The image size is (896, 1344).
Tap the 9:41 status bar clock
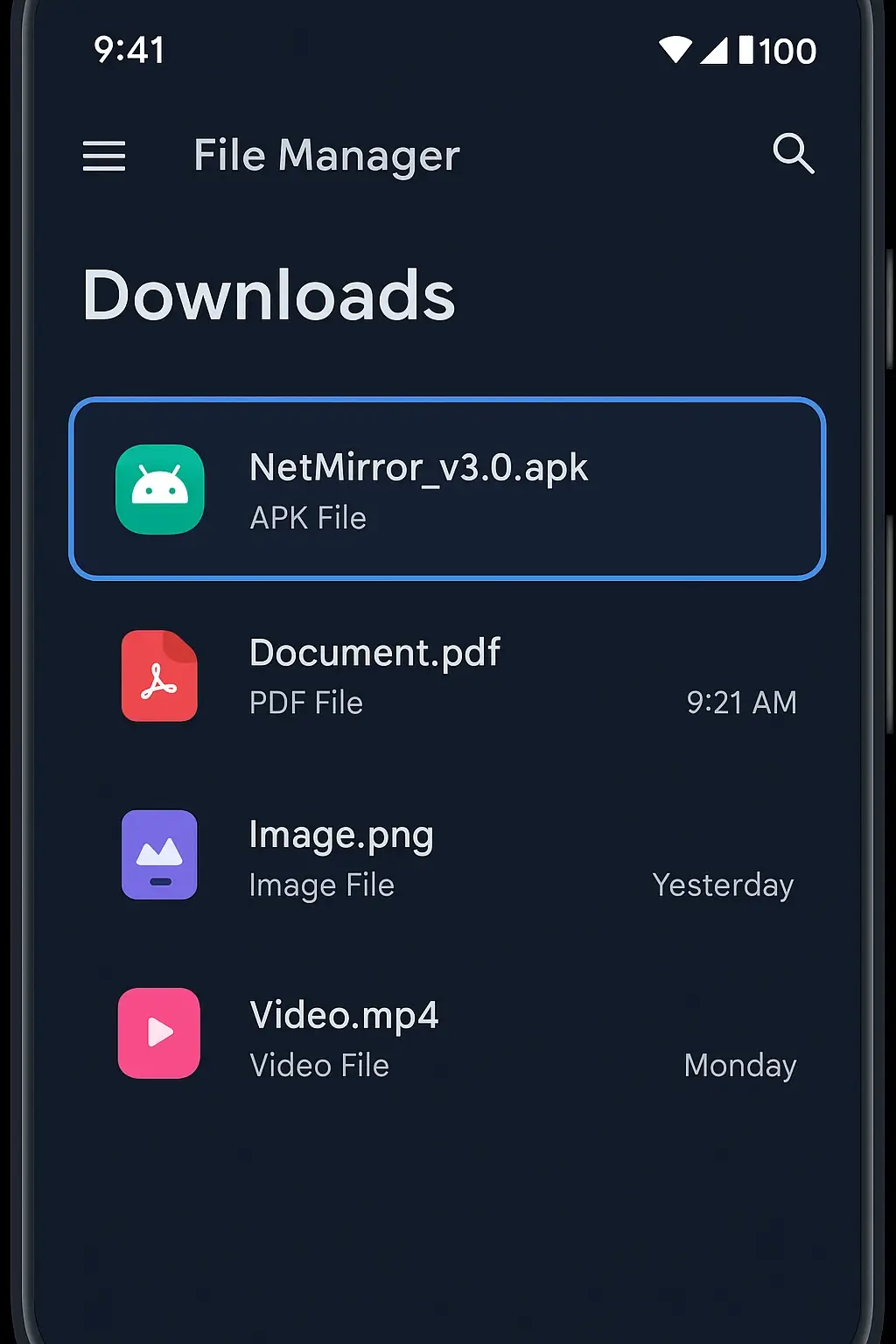[x=129, y=51]
